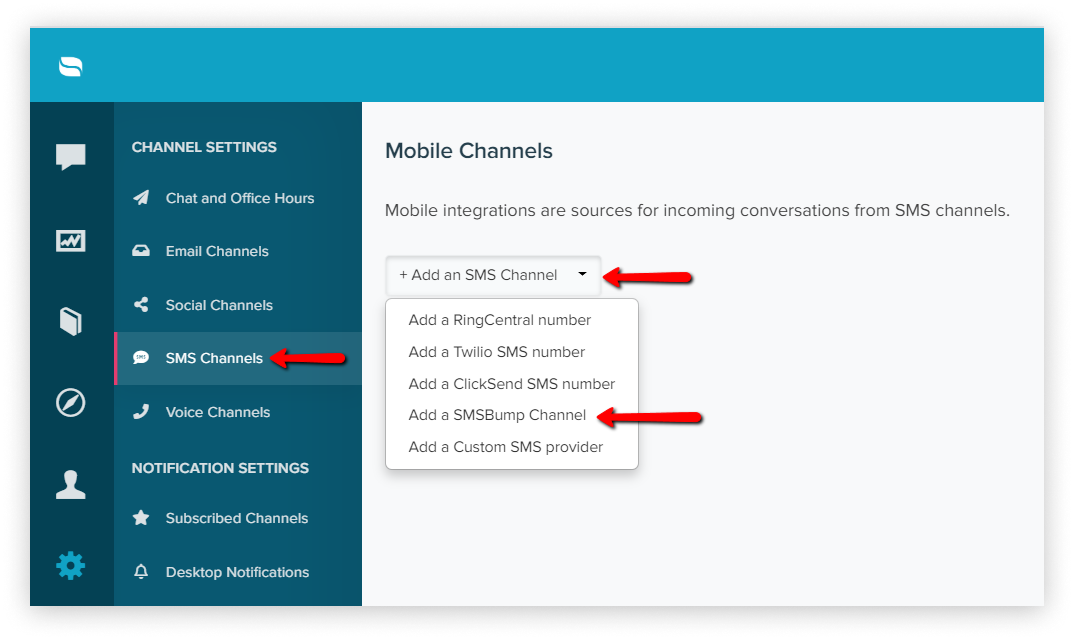Click the share icon beside Social Channels
Image resolution: width=1074 pixels, height=640 pixels.
click(141, 304)
